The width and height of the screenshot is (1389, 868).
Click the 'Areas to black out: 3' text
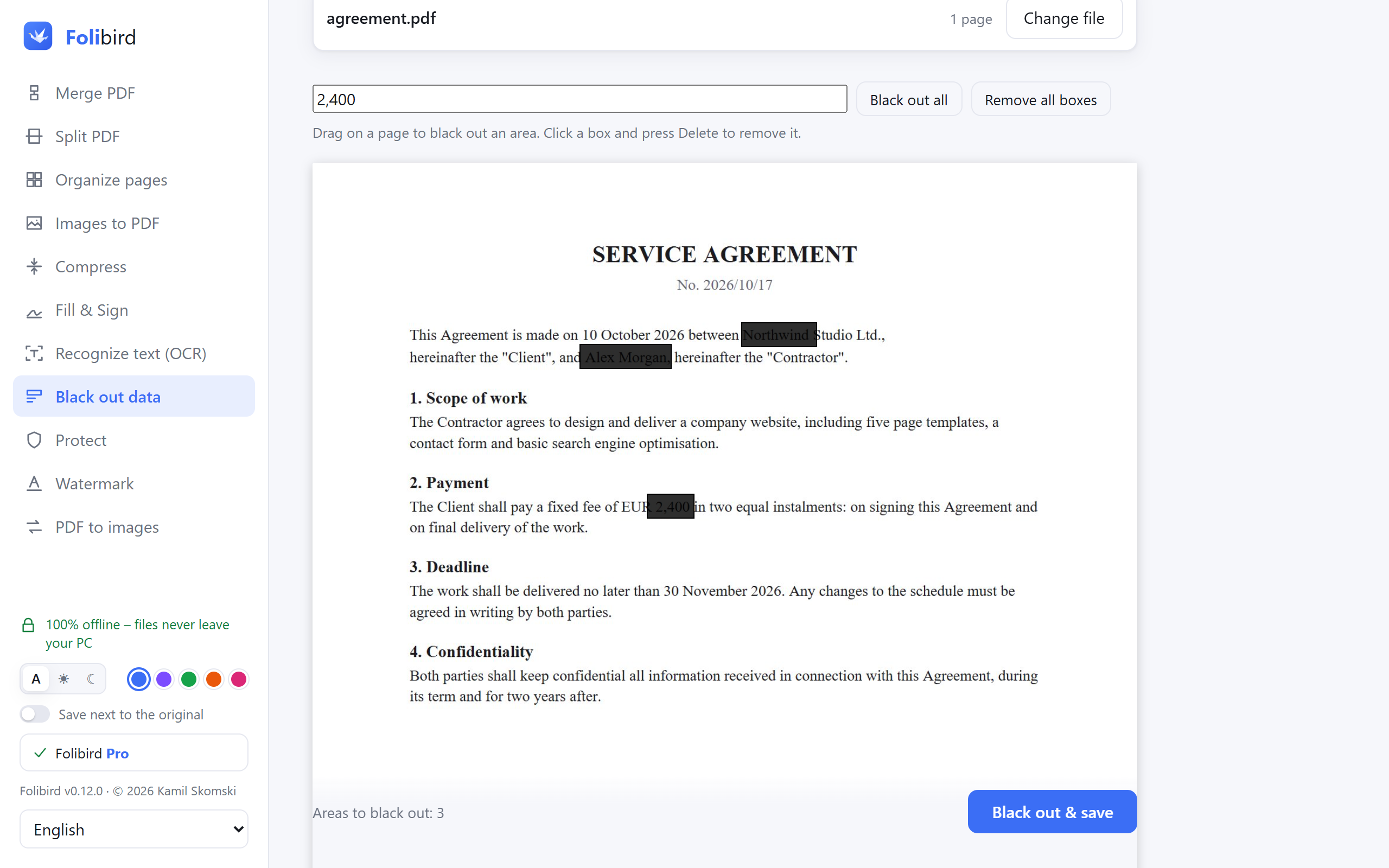pos(378,813)
